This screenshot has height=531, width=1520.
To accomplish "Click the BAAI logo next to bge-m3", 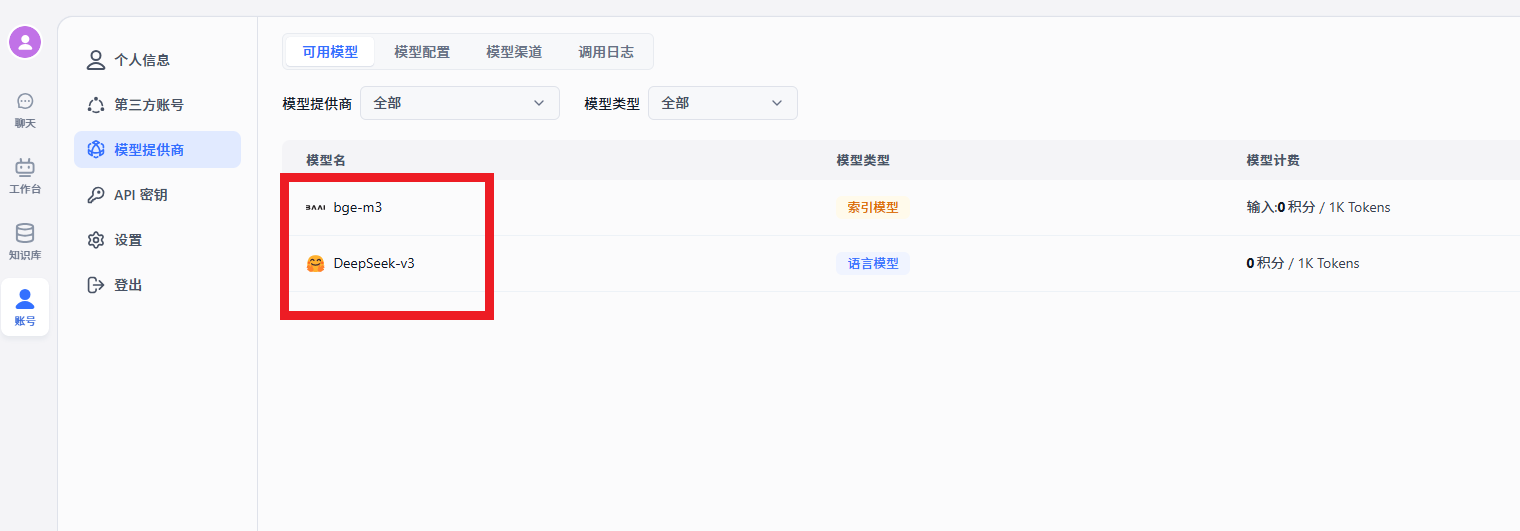I will tap(315, 208).
